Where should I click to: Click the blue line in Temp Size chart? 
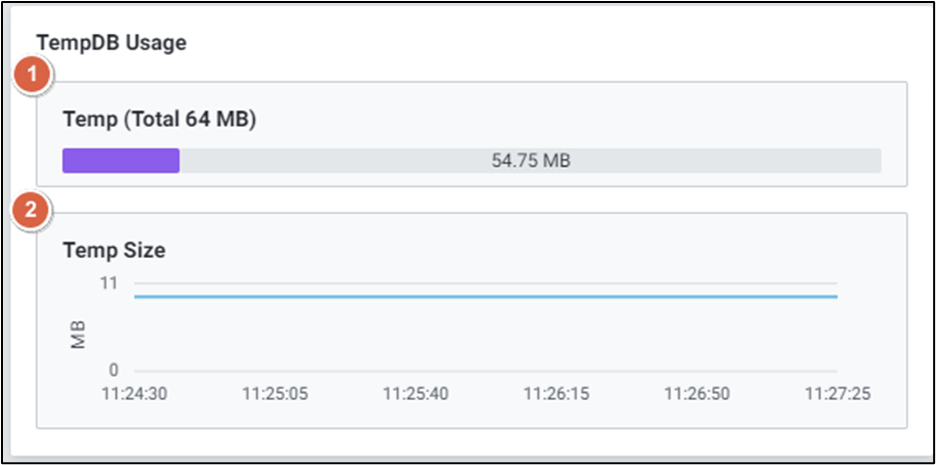(x=485, y=296)
